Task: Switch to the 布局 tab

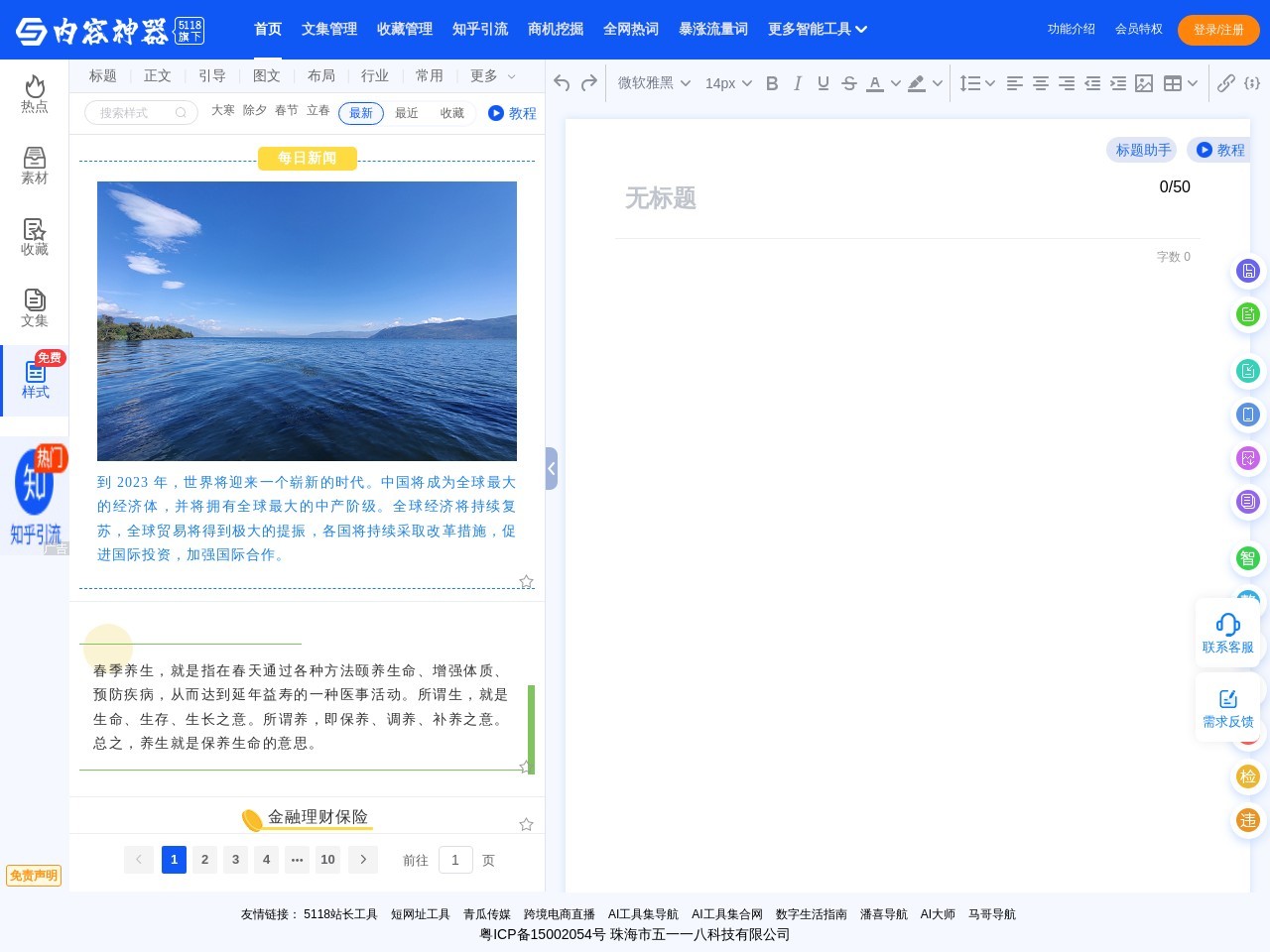Action: coord(320,75)
